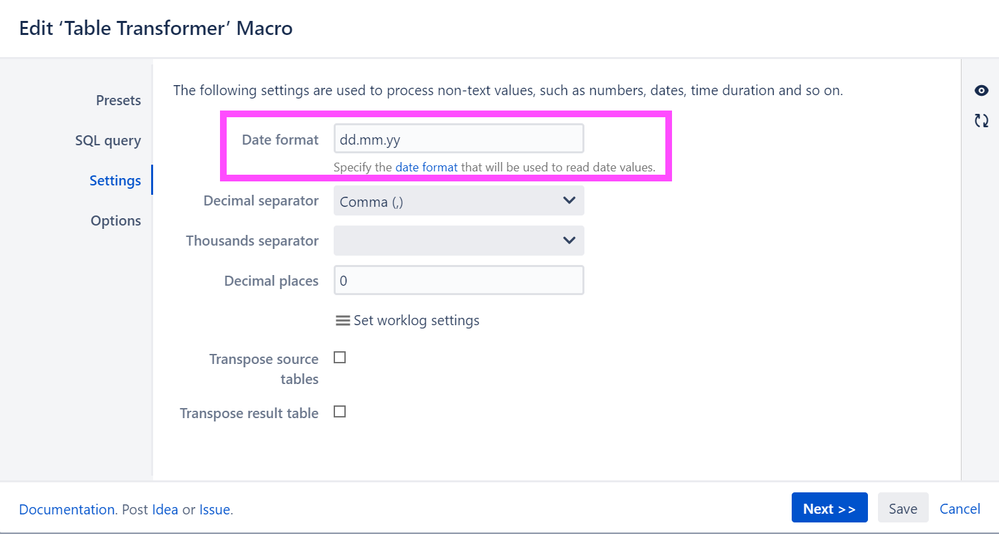The image size is (999, 534).
Task: Focus the Date format input field
Action: point(459,139)
